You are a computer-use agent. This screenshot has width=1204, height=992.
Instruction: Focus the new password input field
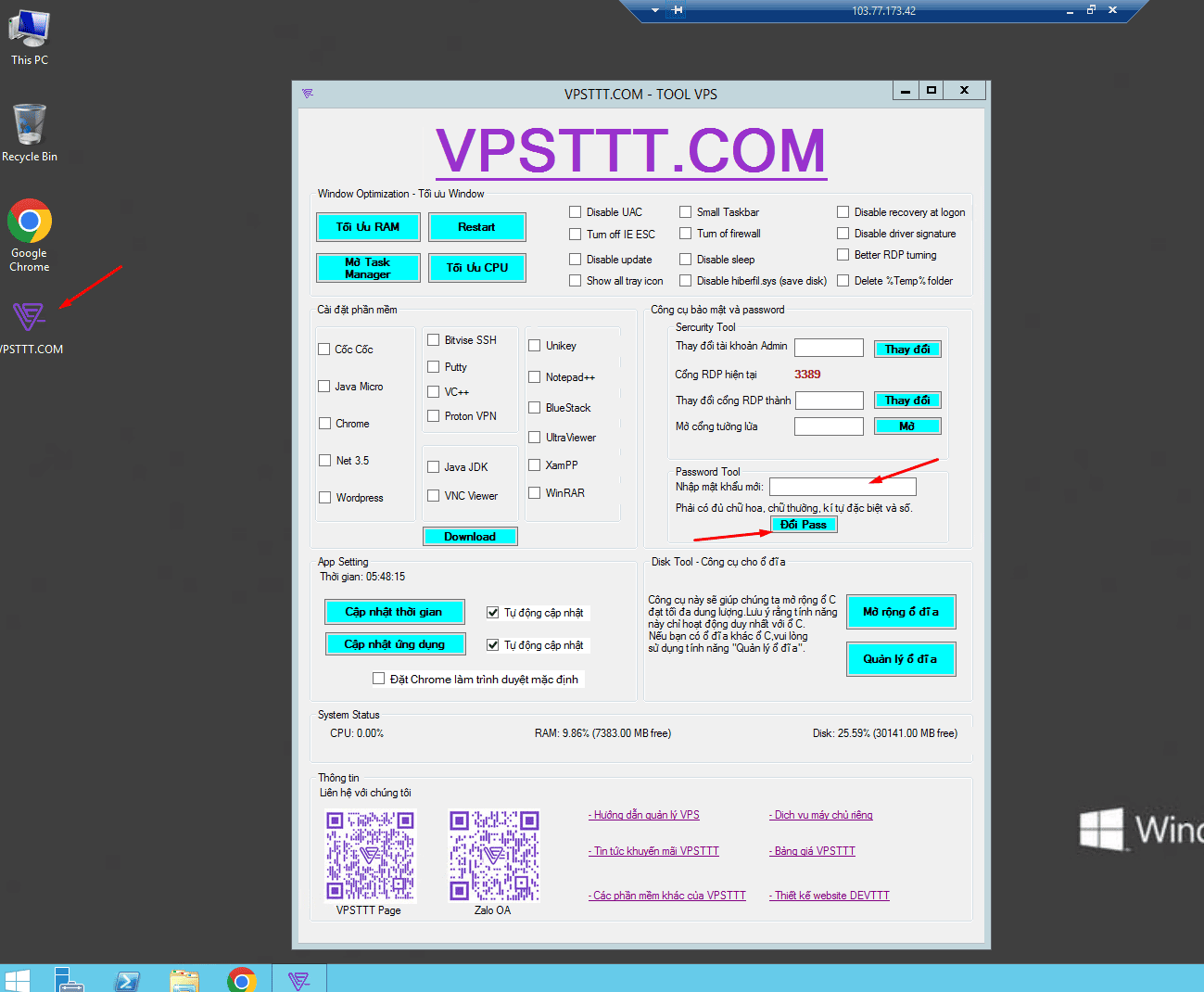pos(843,487)
